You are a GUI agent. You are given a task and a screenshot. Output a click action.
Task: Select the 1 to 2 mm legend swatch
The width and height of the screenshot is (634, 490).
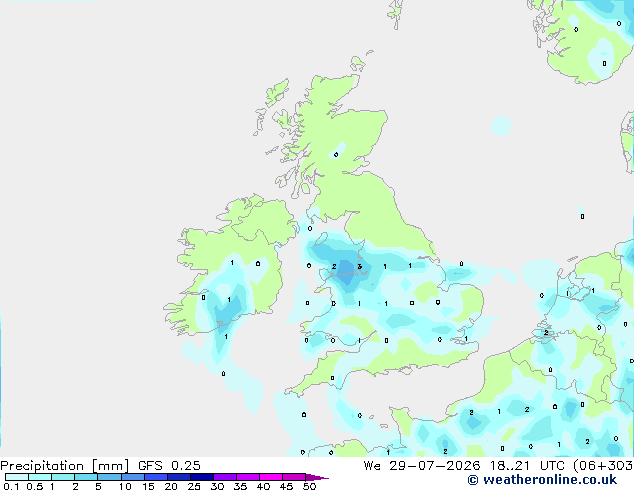63,477
